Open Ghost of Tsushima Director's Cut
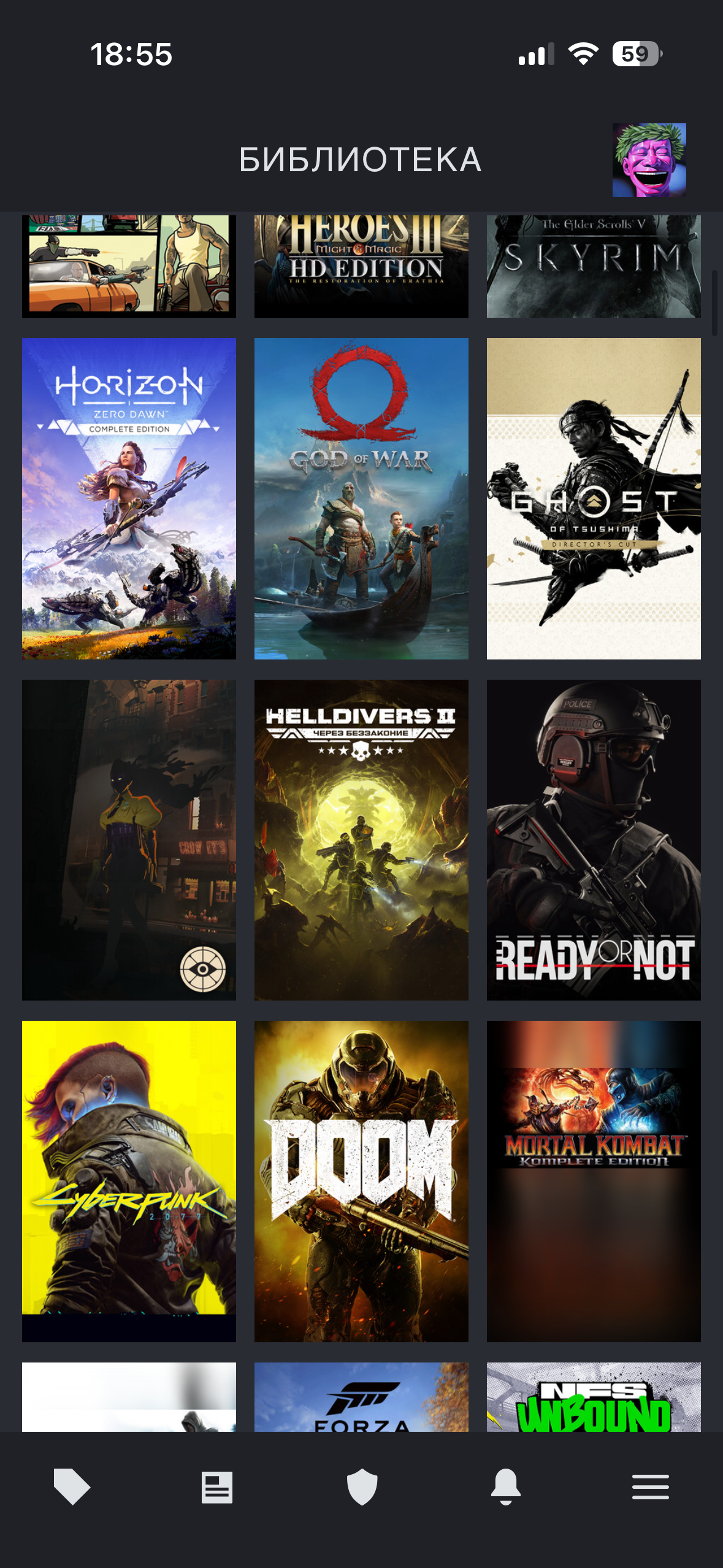Screen dimensions: 723x1568 [594, 499]
